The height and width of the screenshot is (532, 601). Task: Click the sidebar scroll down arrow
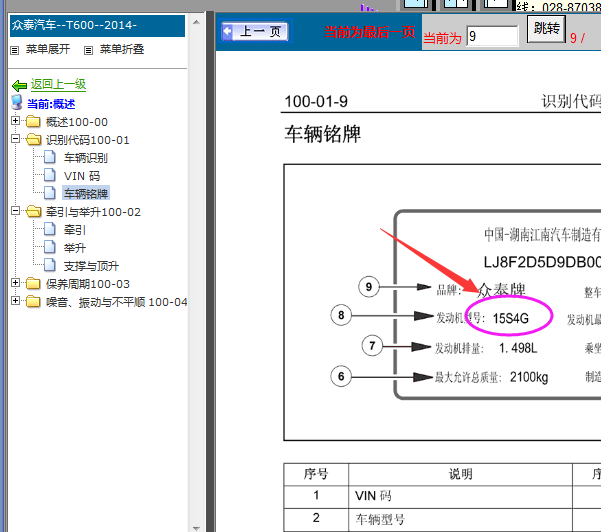click(196, 528)
